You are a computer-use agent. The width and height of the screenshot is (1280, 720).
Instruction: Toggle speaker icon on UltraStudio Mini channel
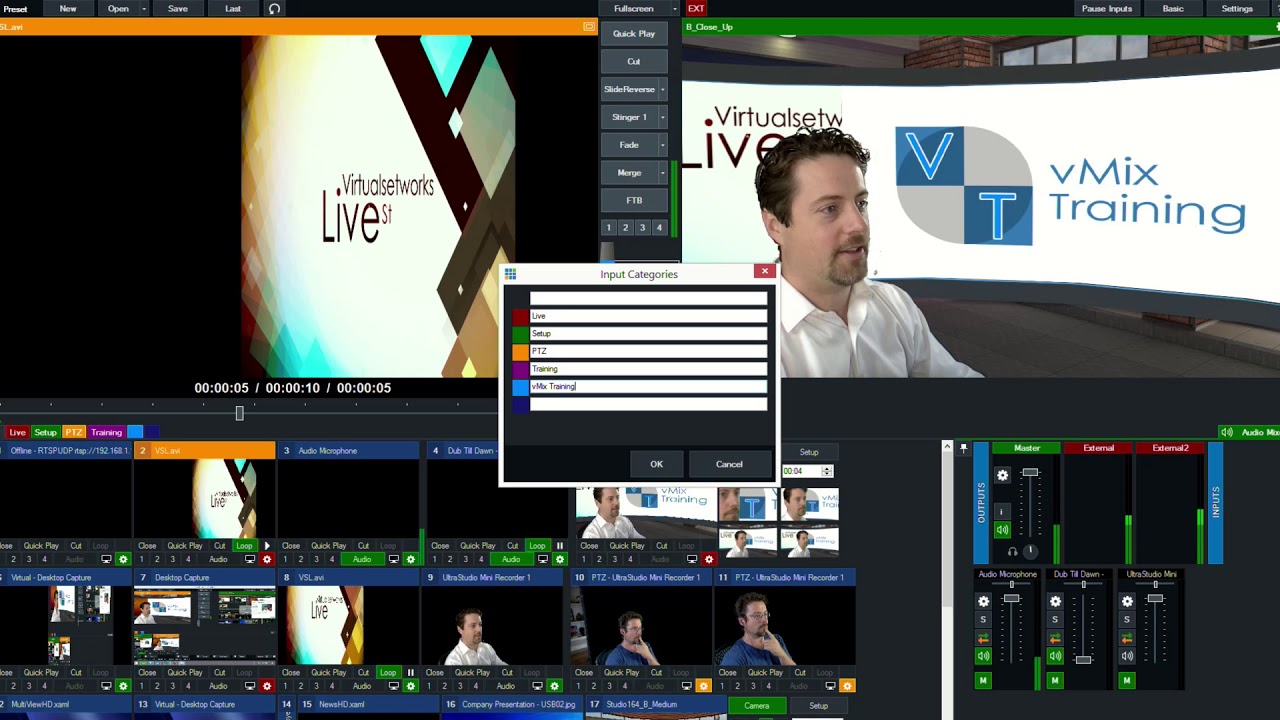(1127, 656)
